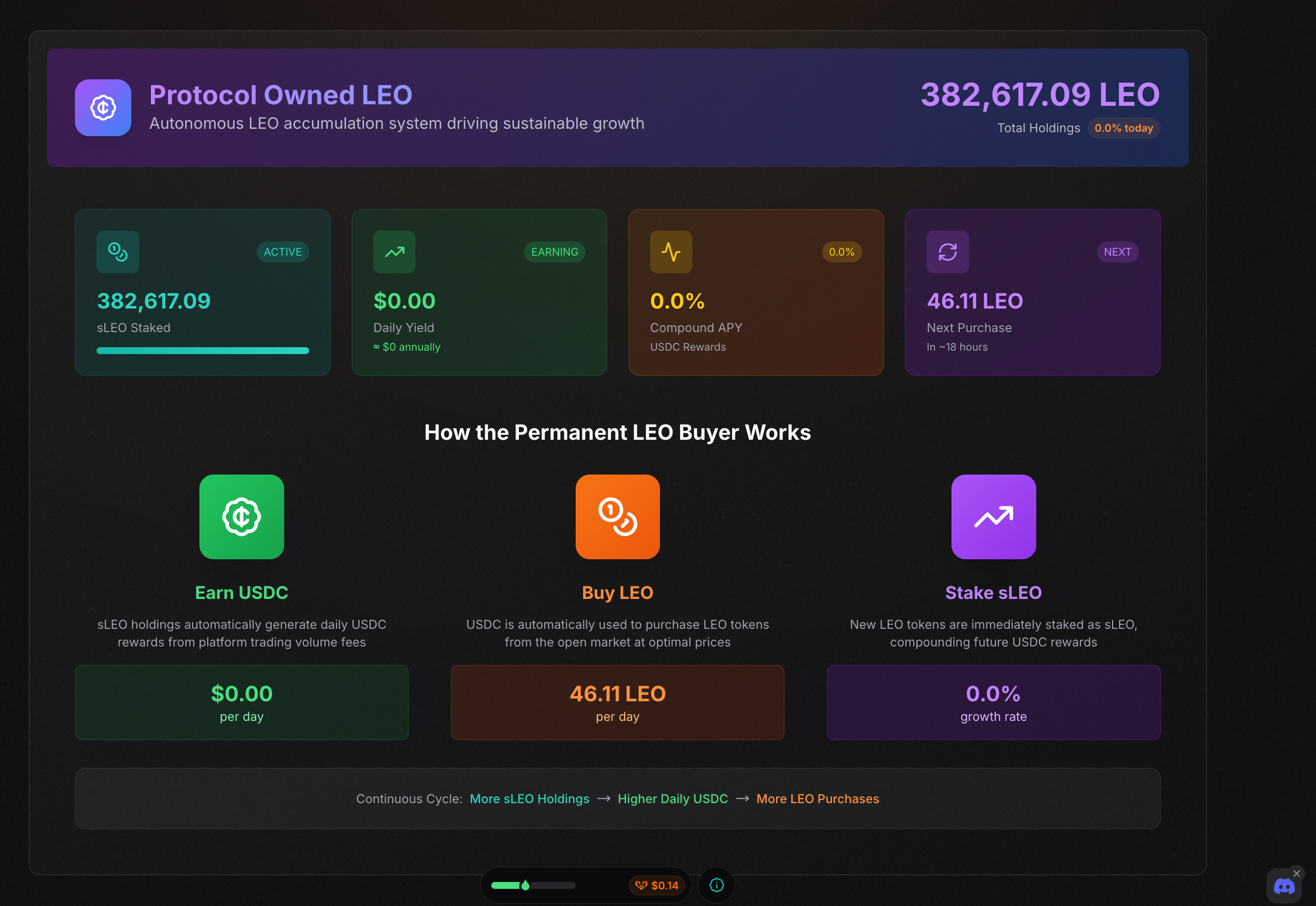Open the info icon in bottom bar

coord(716,885)
